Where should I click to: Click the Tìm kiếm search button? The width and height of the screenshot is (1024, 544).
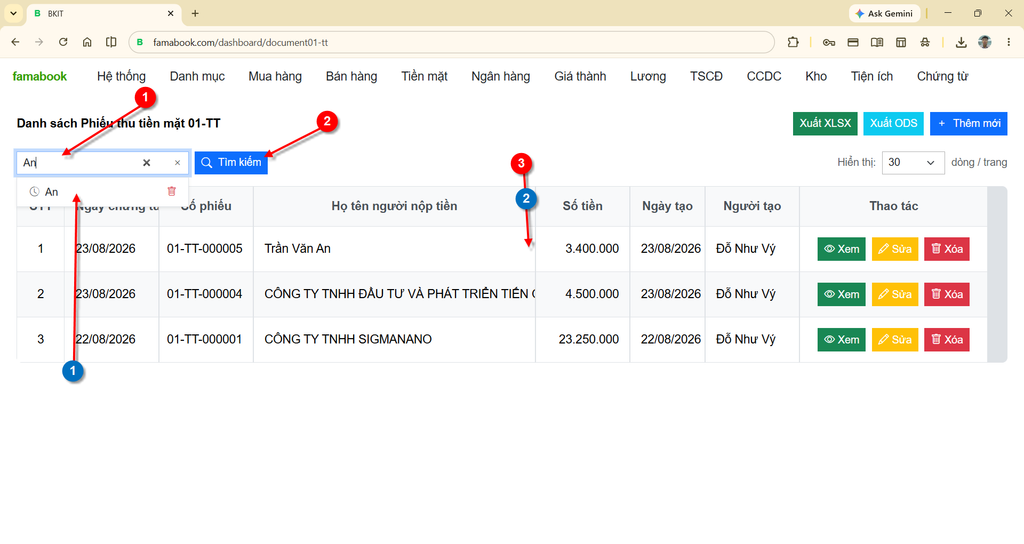(231, 163)
